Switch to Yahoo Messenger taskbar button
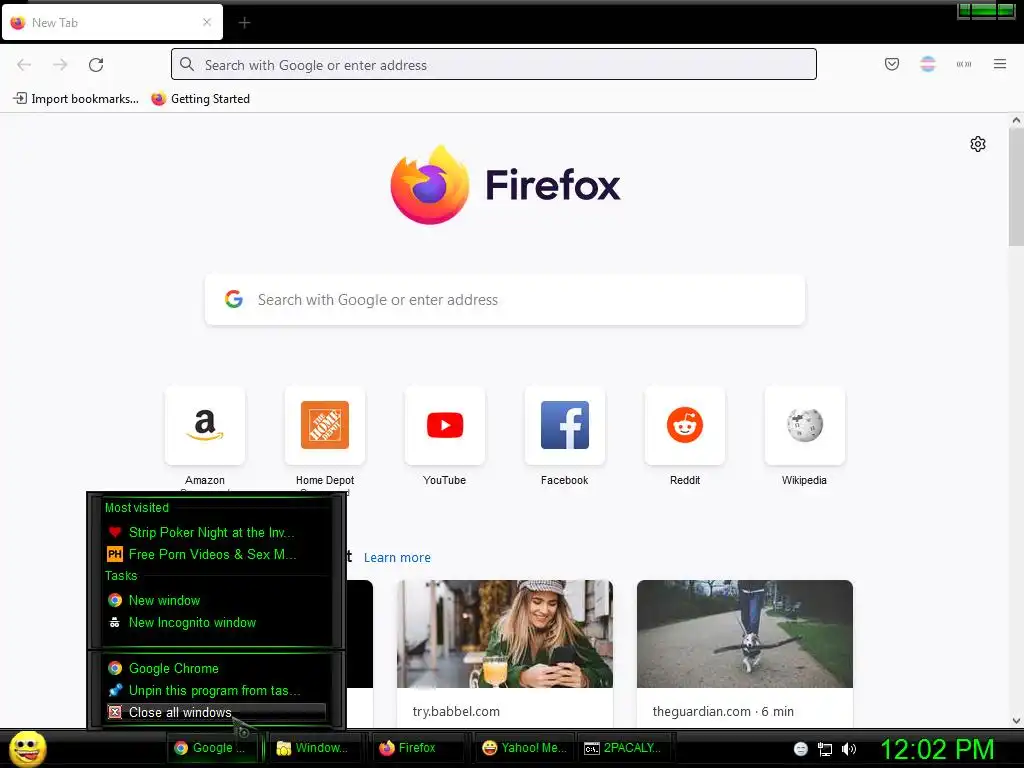This screenshot has height=768, width=1024. tap(524, 748)
